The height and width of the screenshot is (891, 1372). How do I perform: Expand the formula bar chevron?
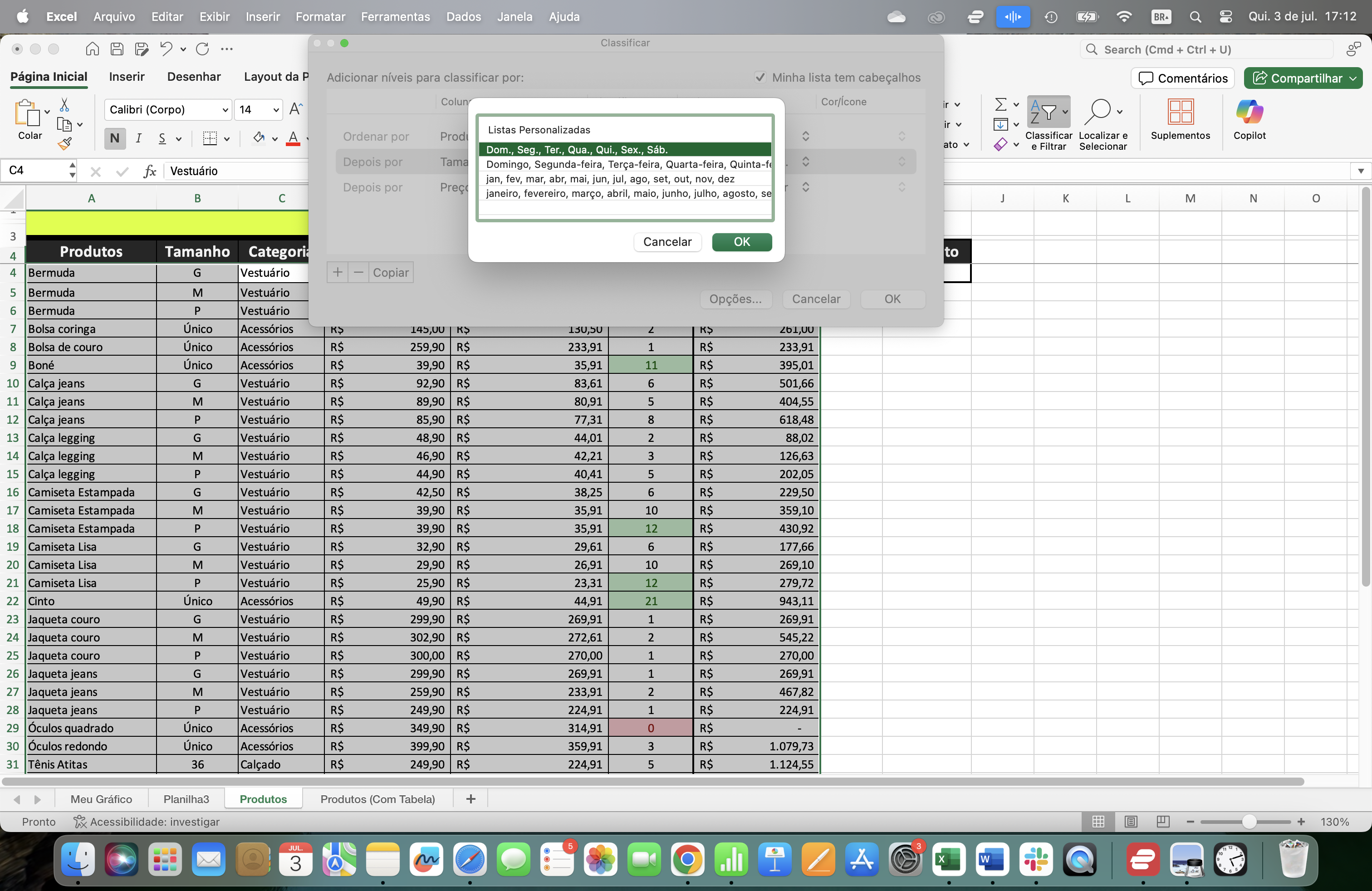[1361, 171]
